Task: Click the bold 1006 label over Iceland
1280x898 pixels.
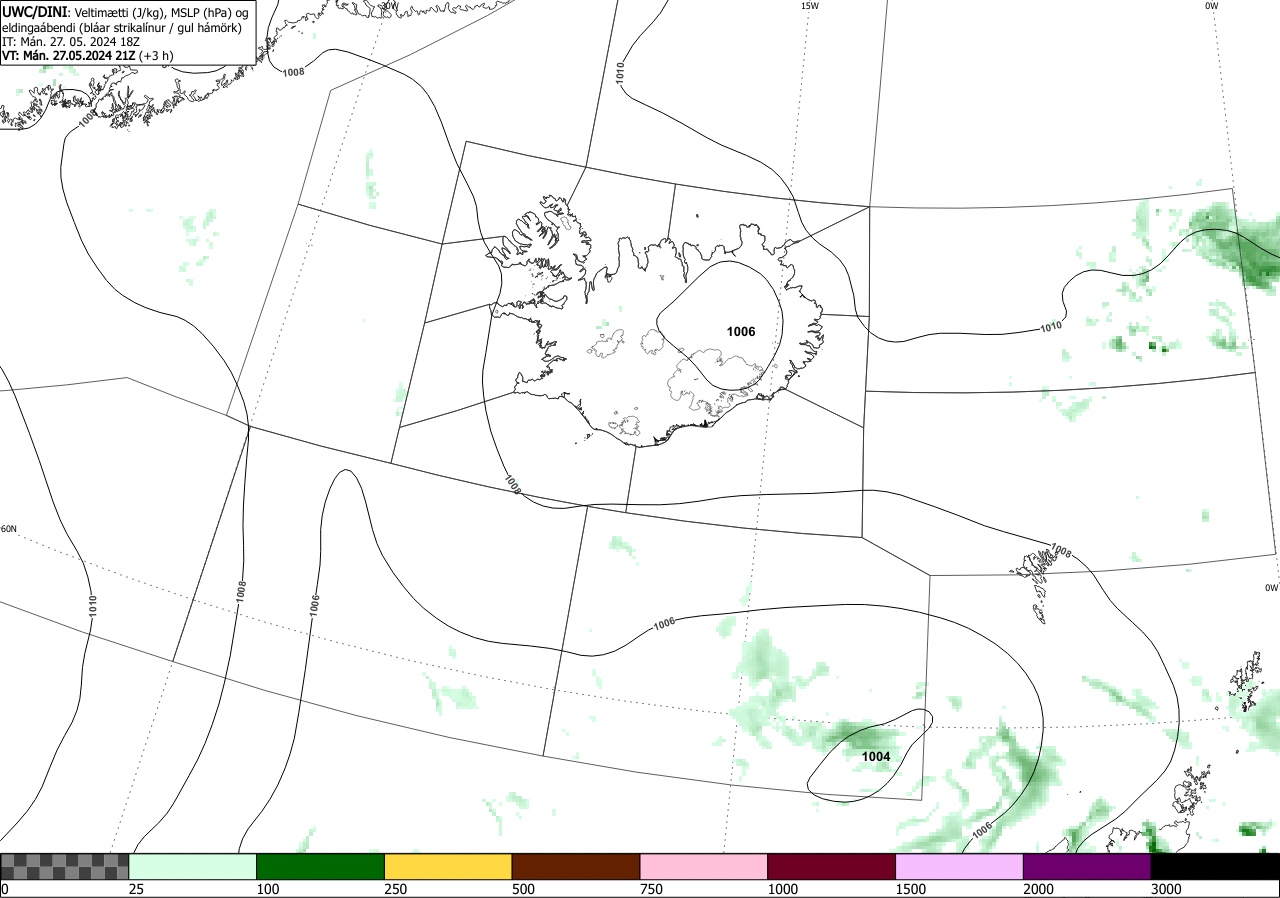Action: pos(741,332)
